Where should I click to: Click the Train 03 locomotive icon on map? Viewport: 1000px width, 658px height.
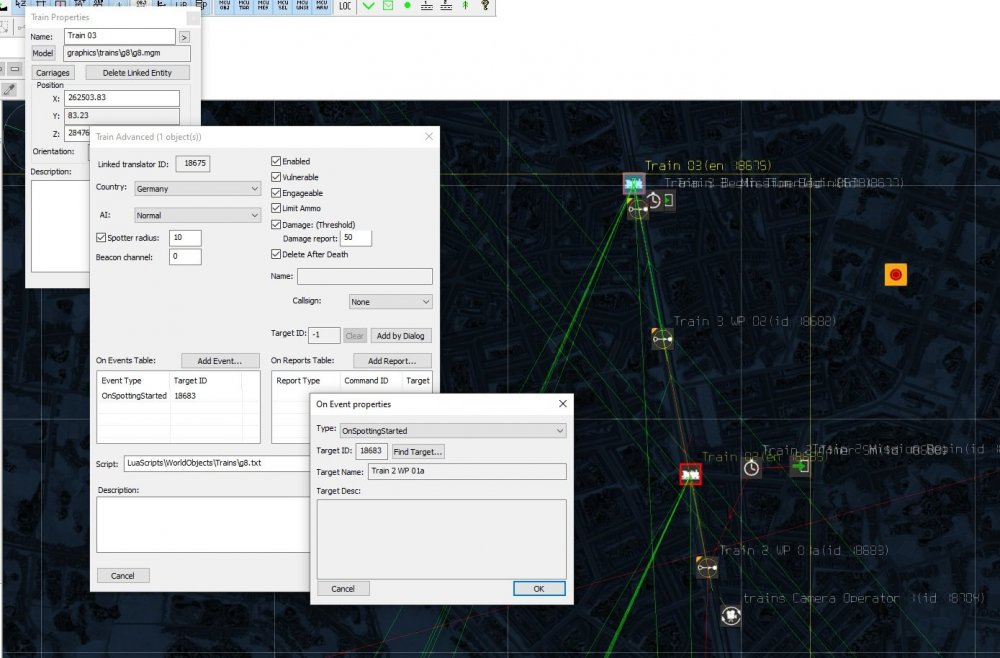(x=634, y=184)
